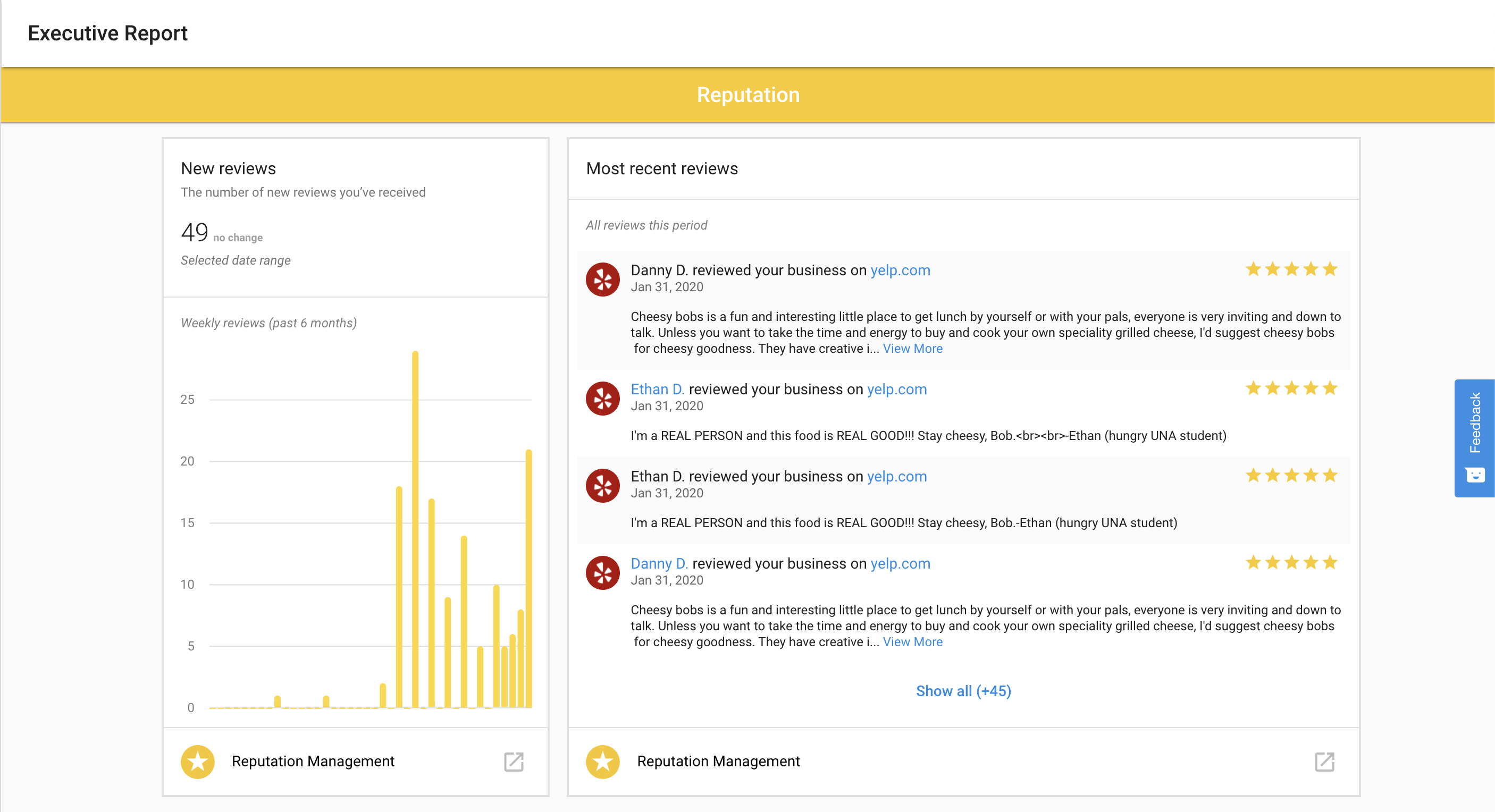Open Danny D. reviewer profile link

coord(659,563)
